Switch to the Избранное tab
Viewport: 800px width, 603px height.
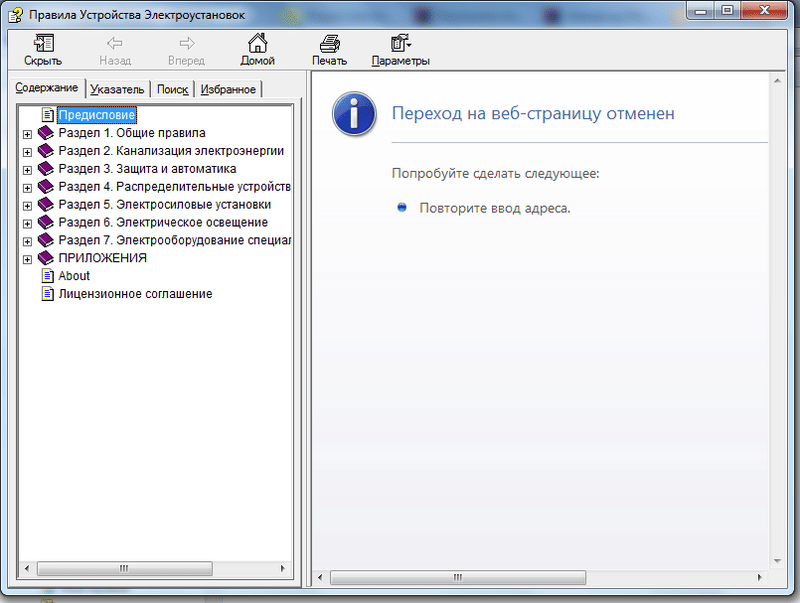[x=228, y=89]
